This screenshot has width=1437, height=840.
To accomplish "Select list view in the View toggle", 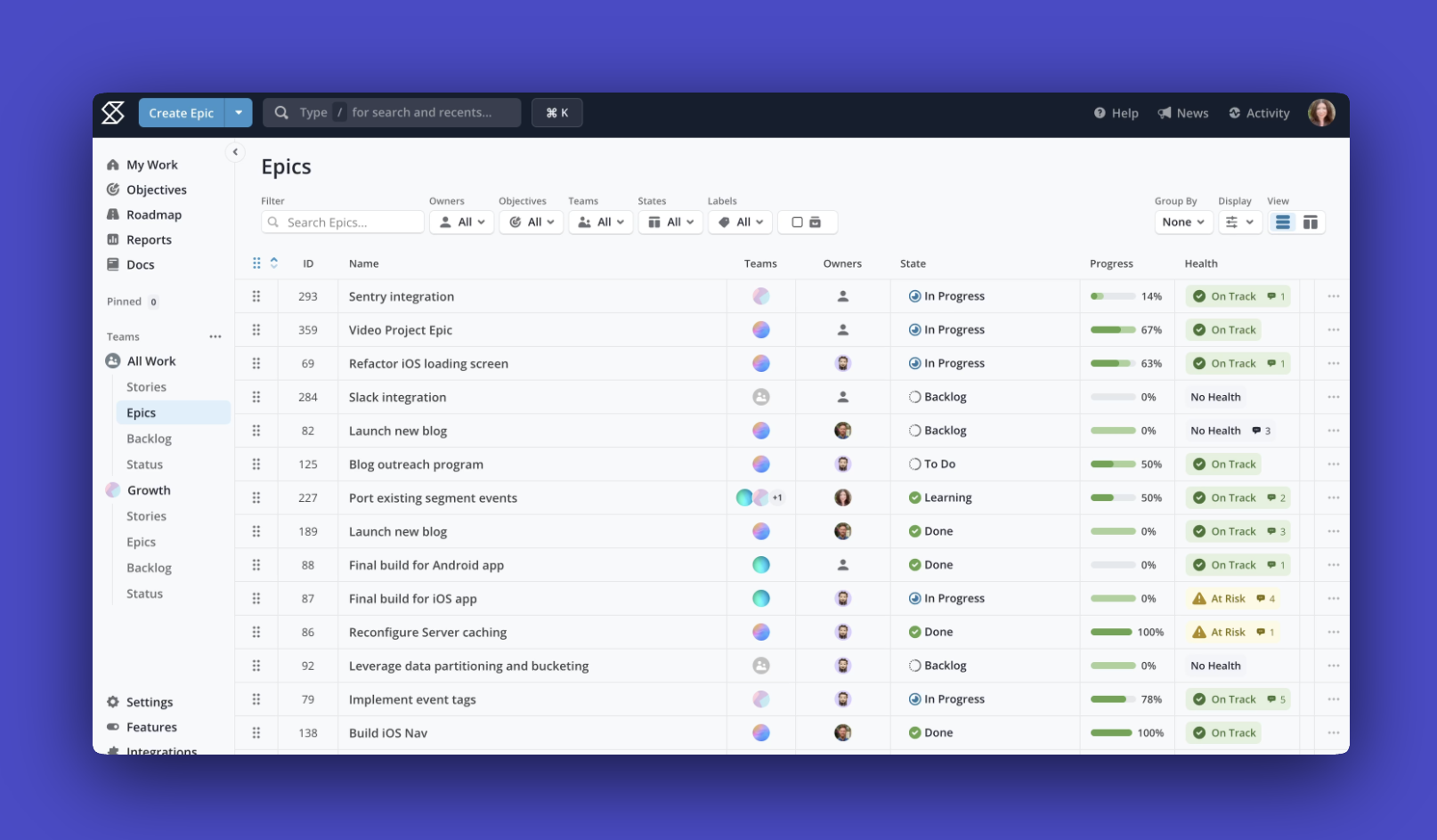I will tap(1282, 222).
